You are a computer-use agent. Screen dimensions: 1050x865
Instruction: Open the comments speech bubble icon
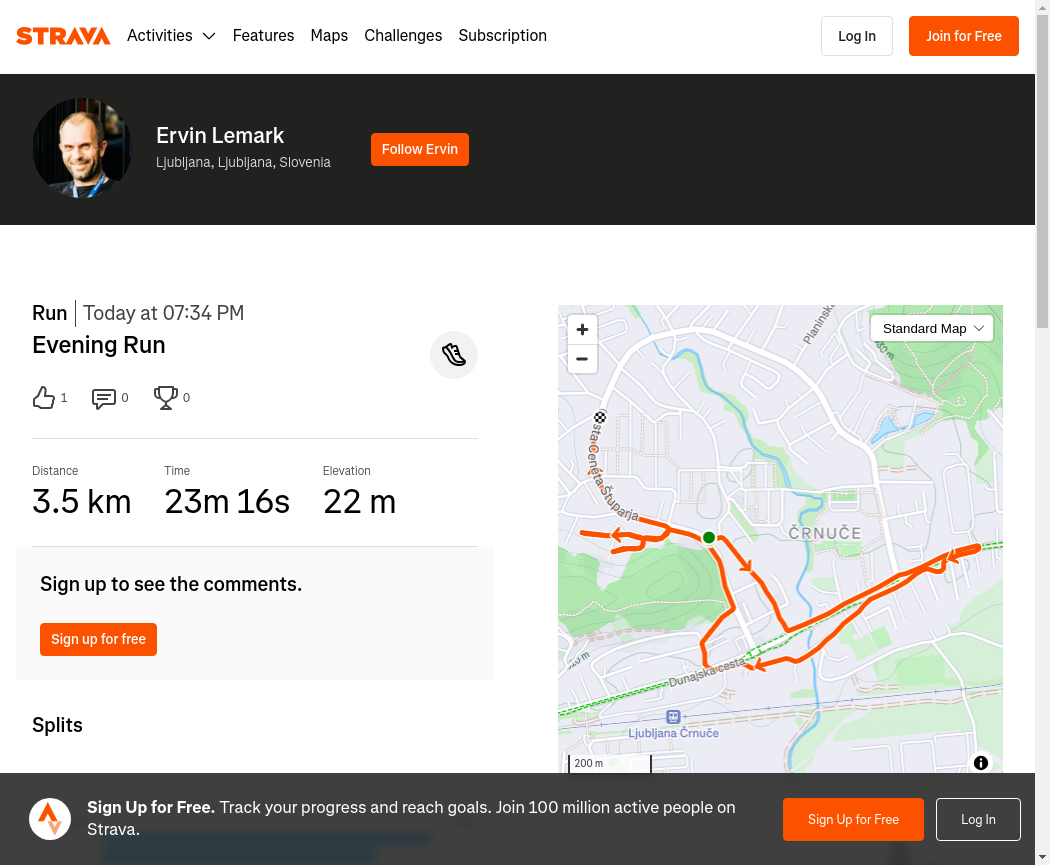[104, 398]
